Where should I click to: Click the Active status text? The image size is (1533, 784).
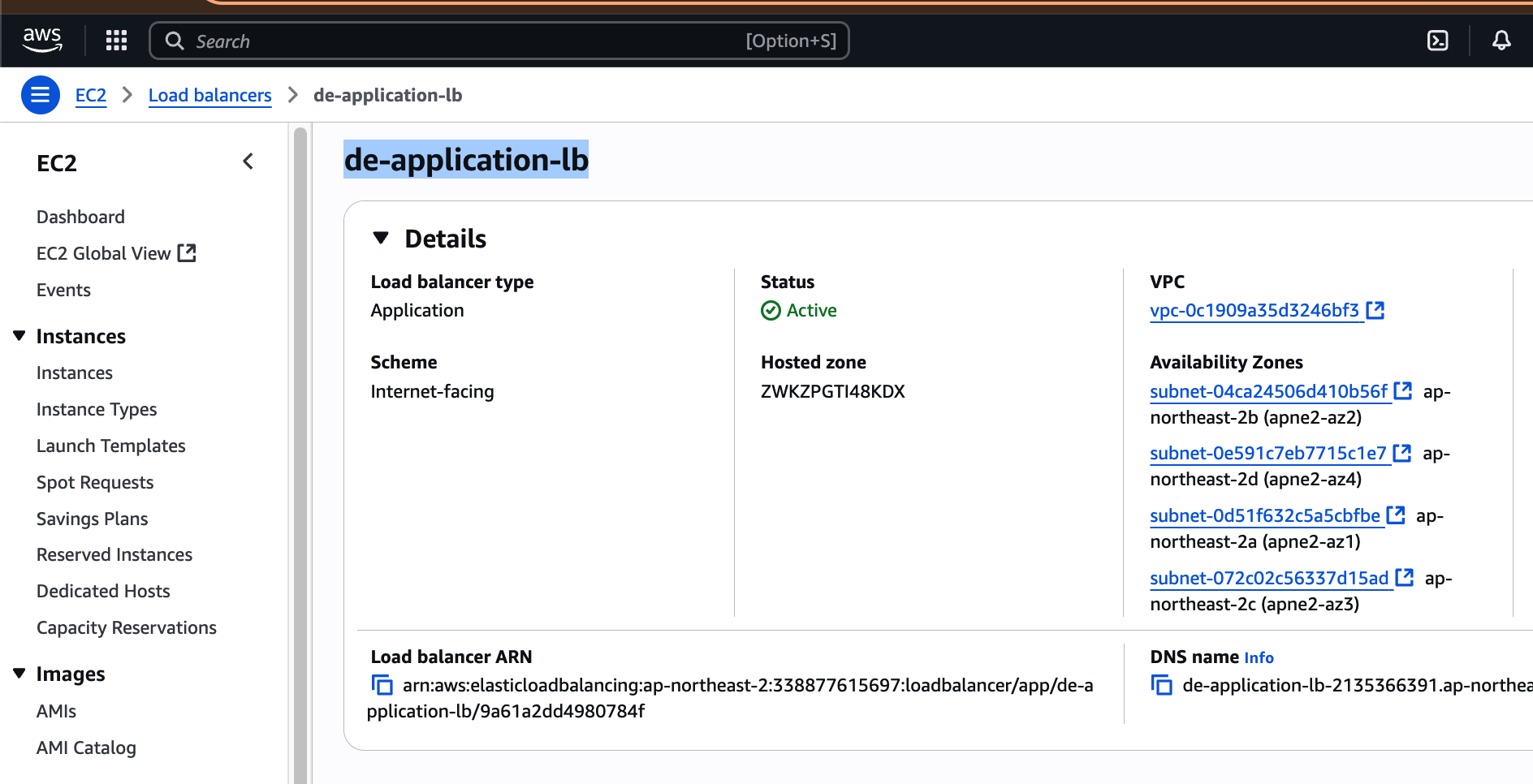point(811,310)
